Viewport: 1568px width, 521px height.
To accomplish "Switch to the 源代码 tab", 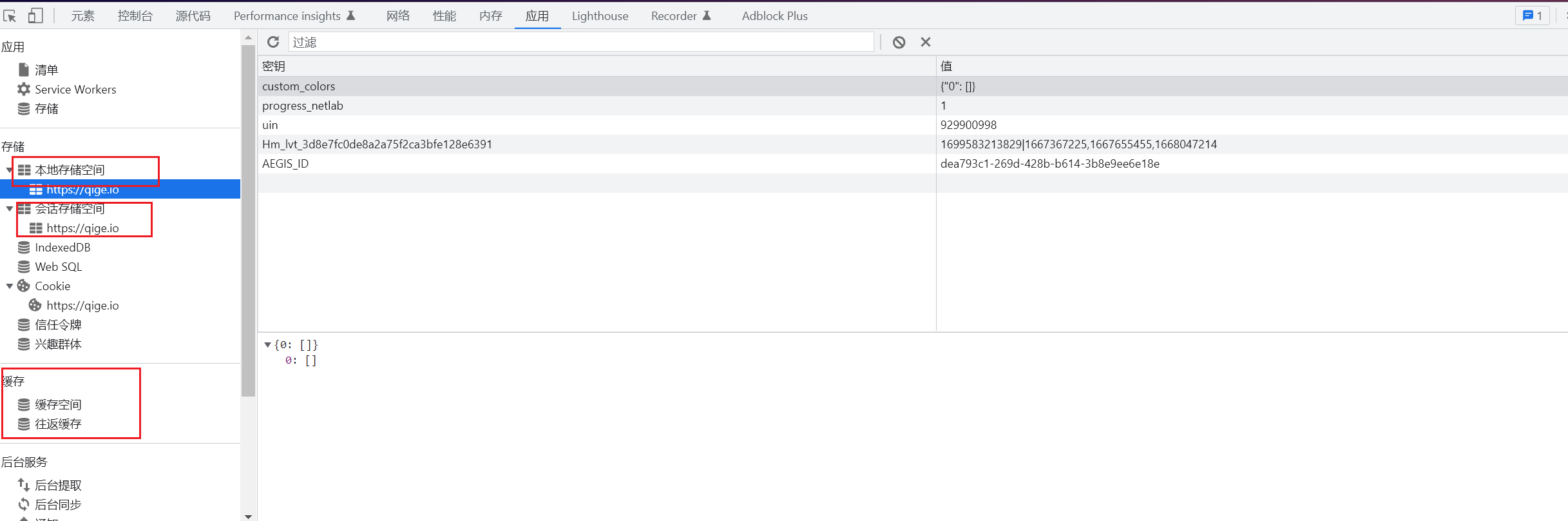I will point(193,15).
